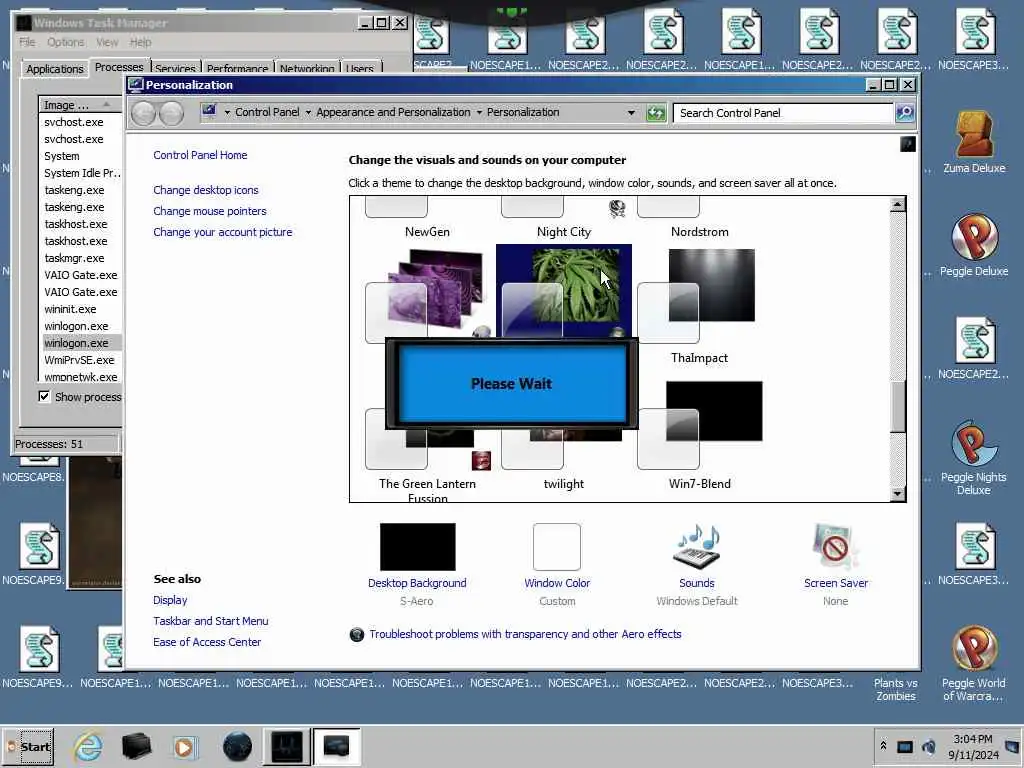Select winlogon.exe highlighted row in Task Manager
The height and width of the screenshot is (768, 1024).
(81, 343)
